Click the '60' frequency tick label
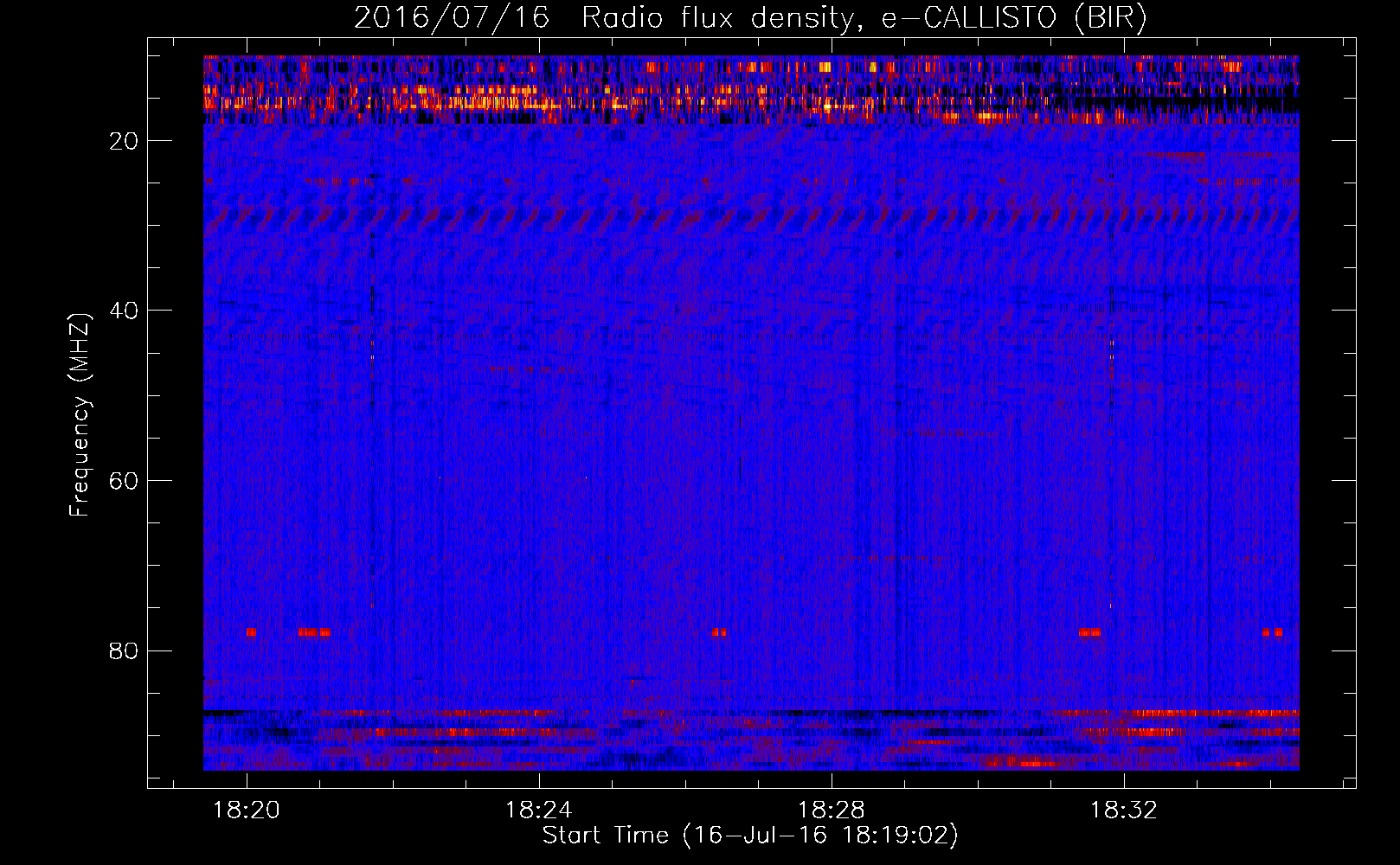Viewport: 1400px width, 865px height. 125,481
